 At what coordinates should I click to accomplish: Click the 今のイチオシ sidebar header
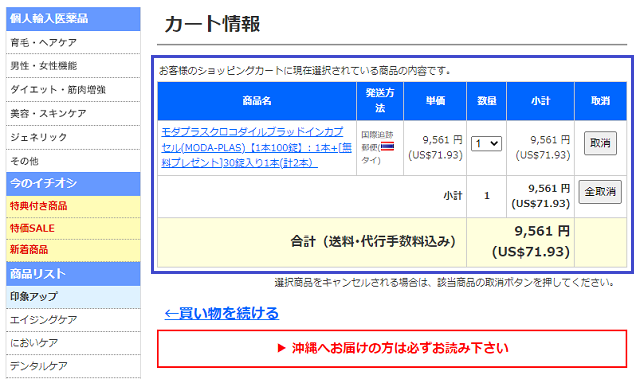pyautogui.click(x=73, y=184)
